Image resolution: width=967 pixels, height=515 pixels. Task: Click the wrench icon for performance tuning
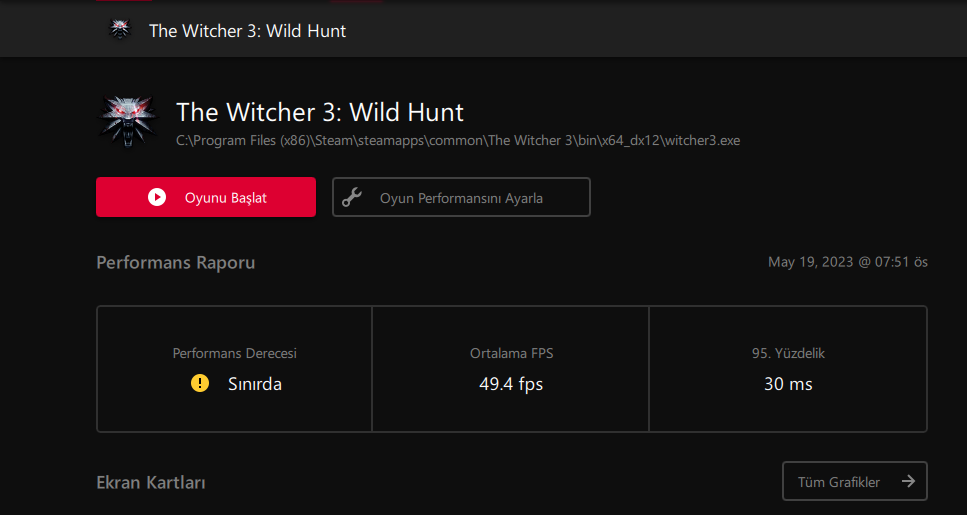point(352,197)
